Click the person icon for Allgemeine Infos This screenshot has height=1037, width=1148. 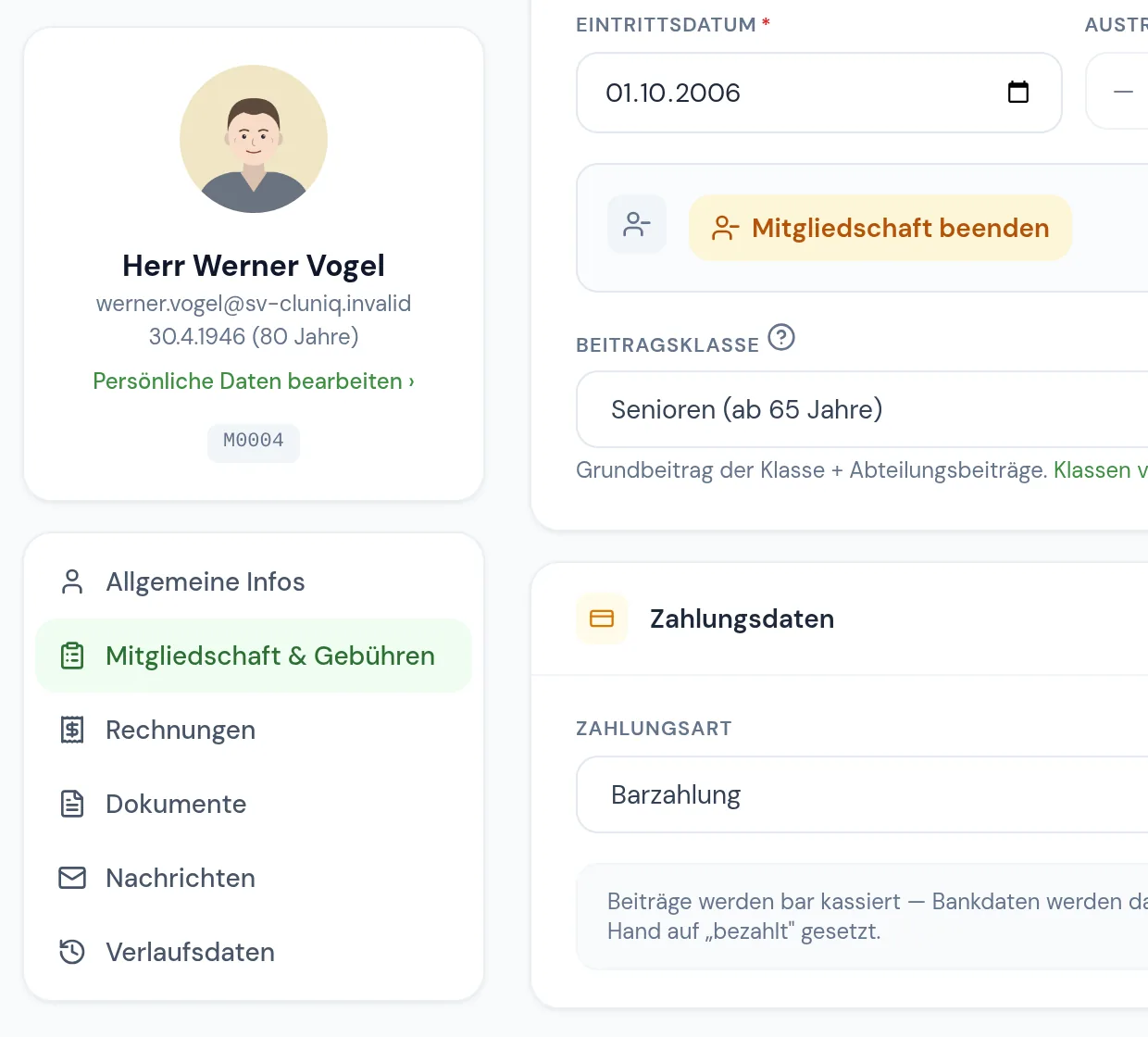click(x=72, y=581)
